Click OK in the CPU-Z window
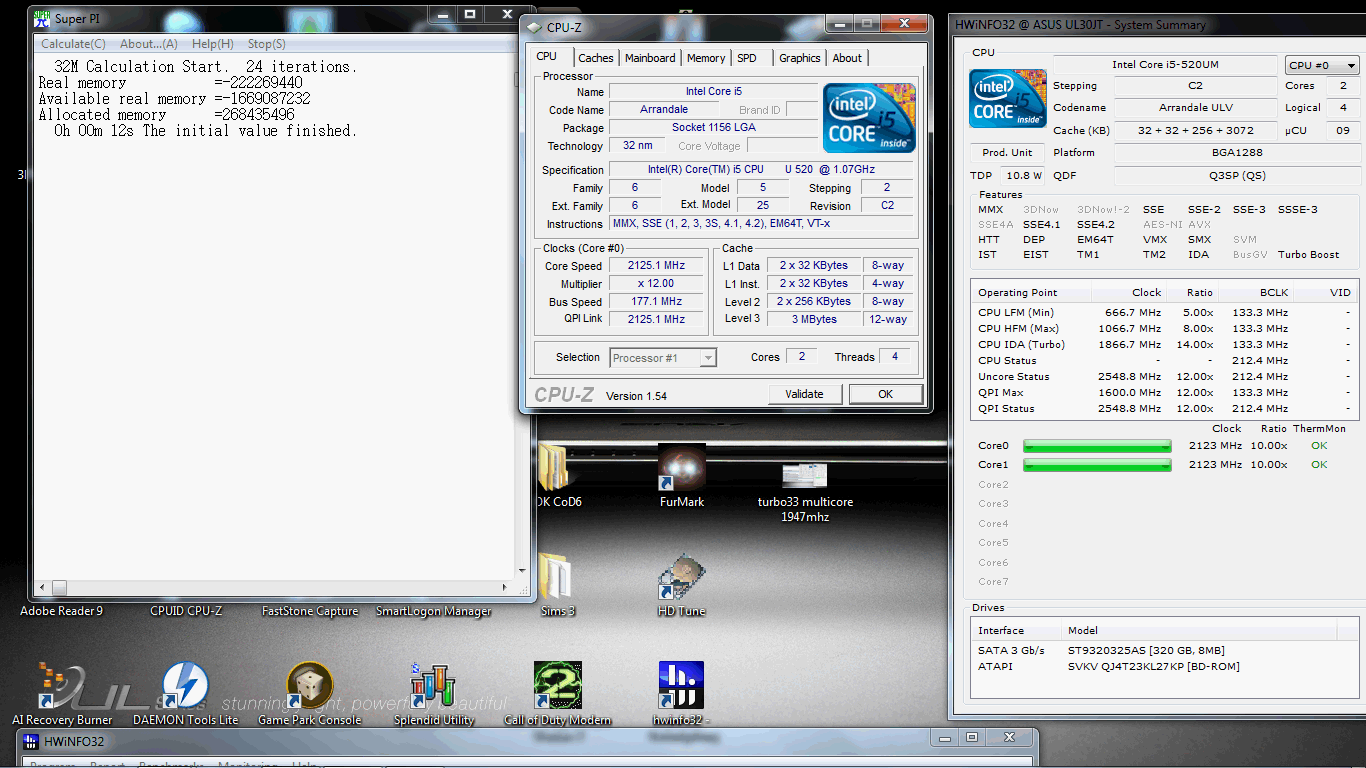This screenshot has width=1366, height=768. [885, 394]
